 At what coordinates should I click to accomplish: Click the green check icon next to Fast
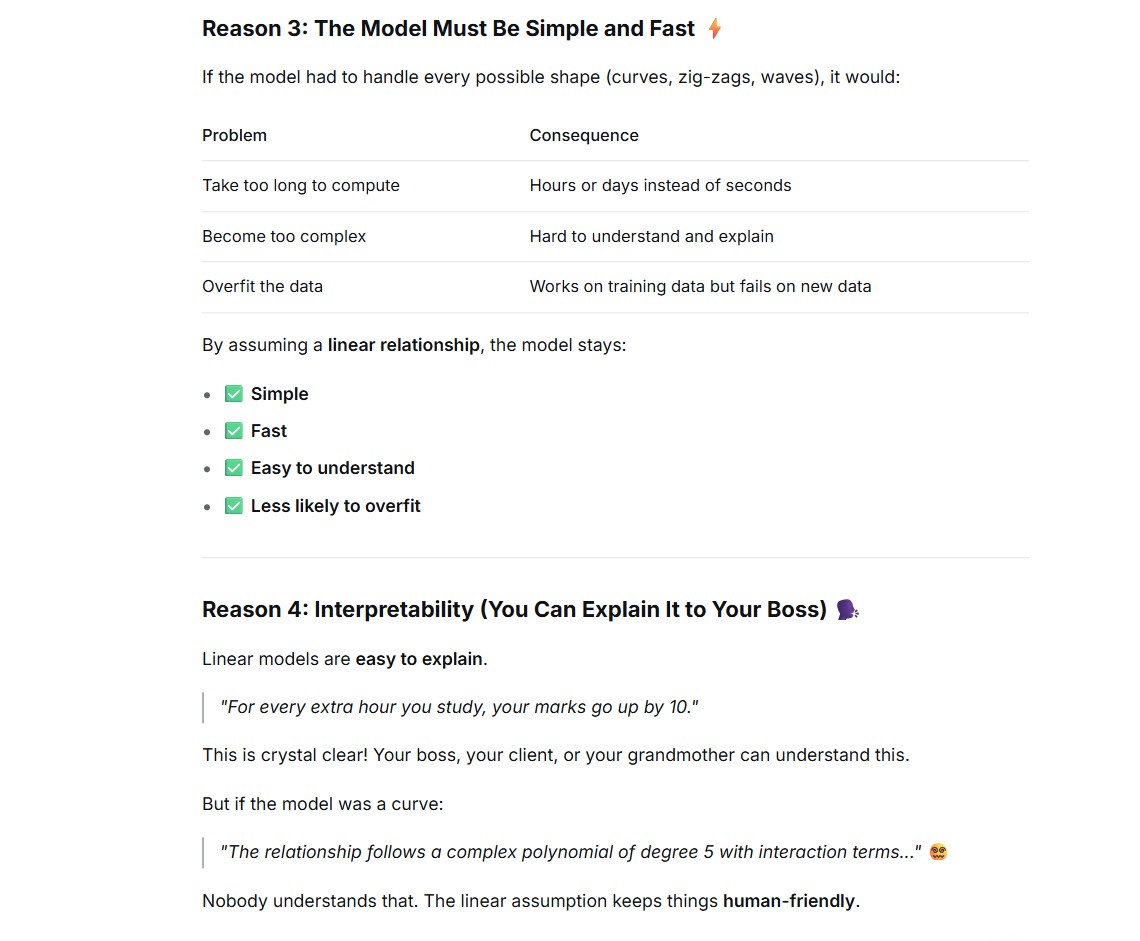233,431
